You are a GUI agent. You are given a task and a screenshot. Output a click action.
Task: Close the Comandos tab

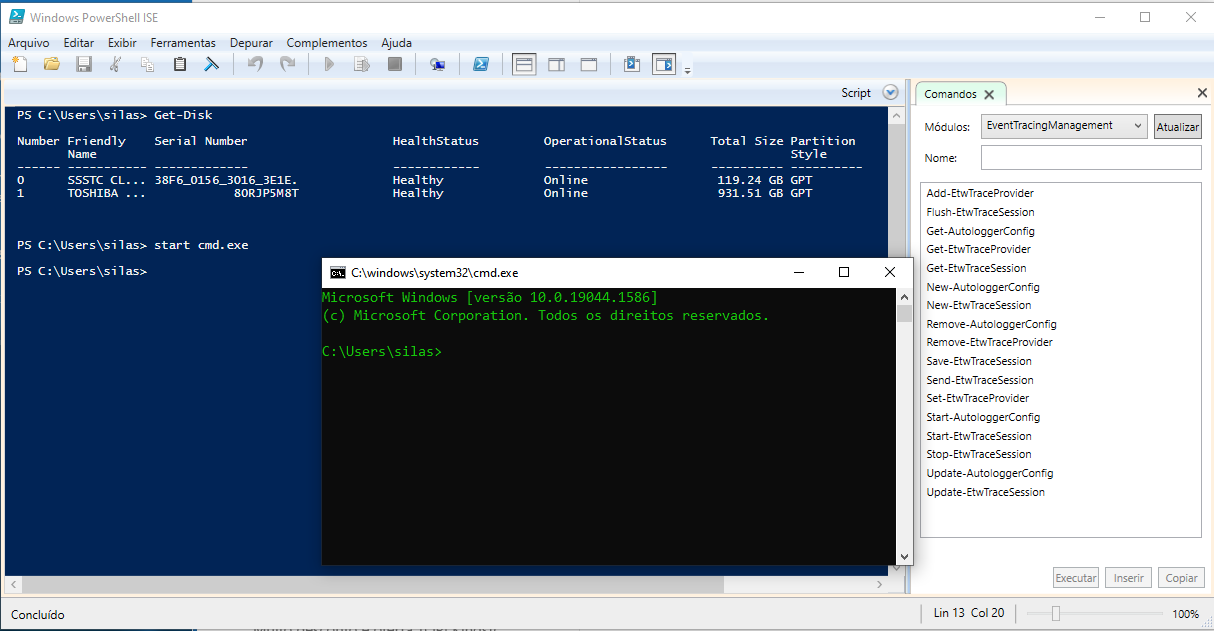click(x=988, y=93)
